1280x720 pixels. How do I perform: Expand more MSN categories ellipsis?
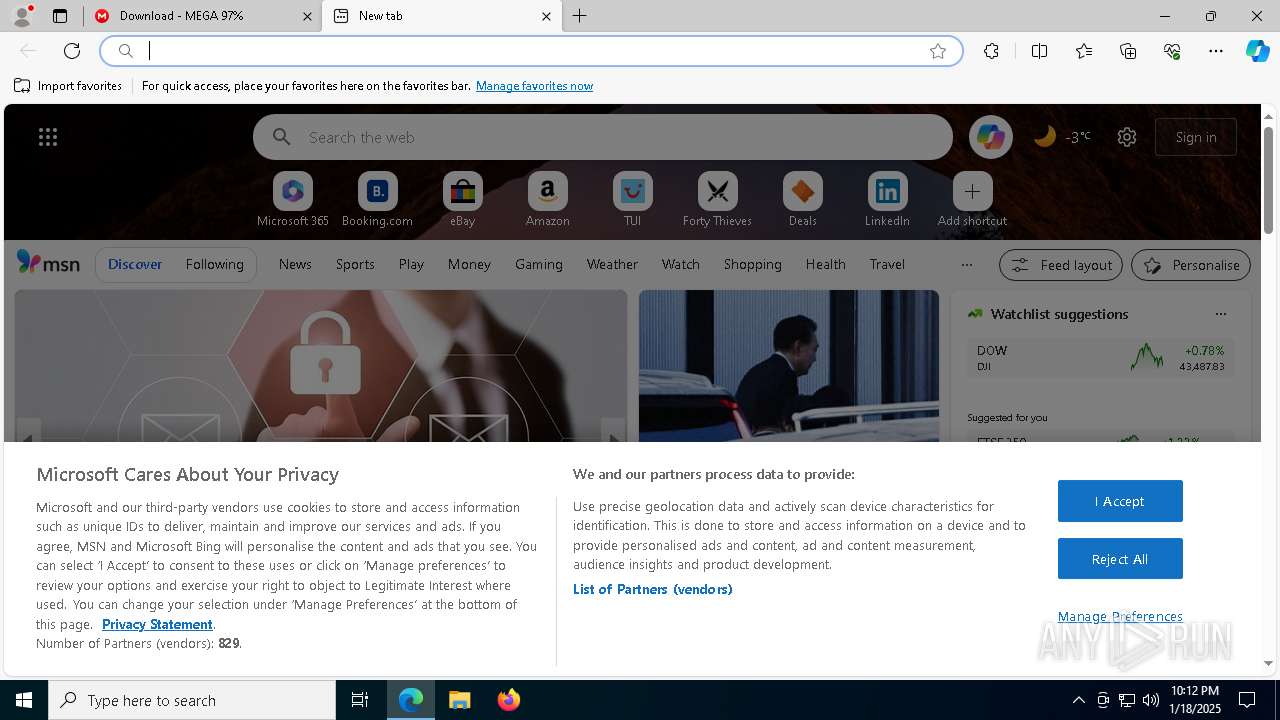[966, 265]
